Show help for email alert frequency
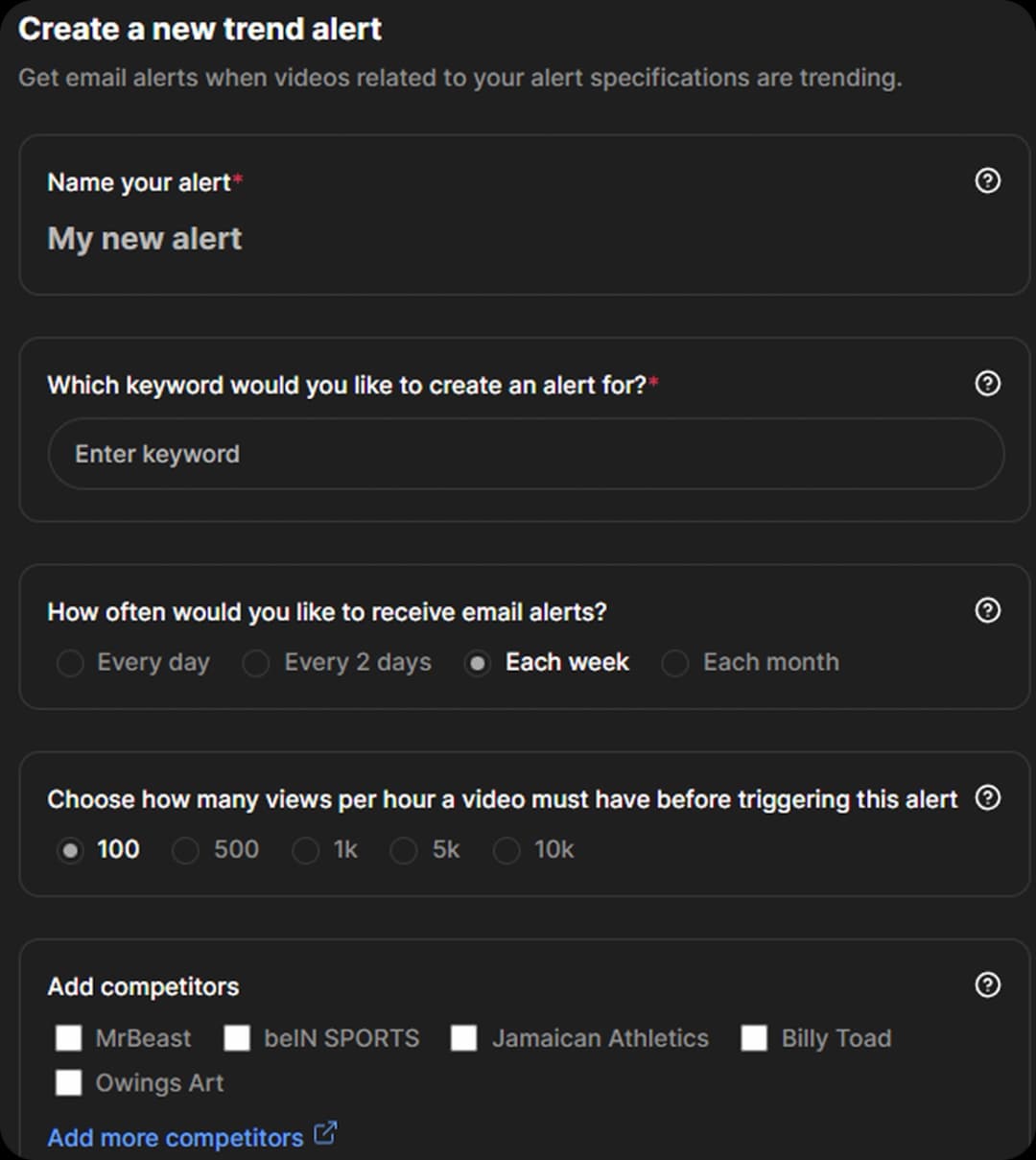 [x=987, y=610]
